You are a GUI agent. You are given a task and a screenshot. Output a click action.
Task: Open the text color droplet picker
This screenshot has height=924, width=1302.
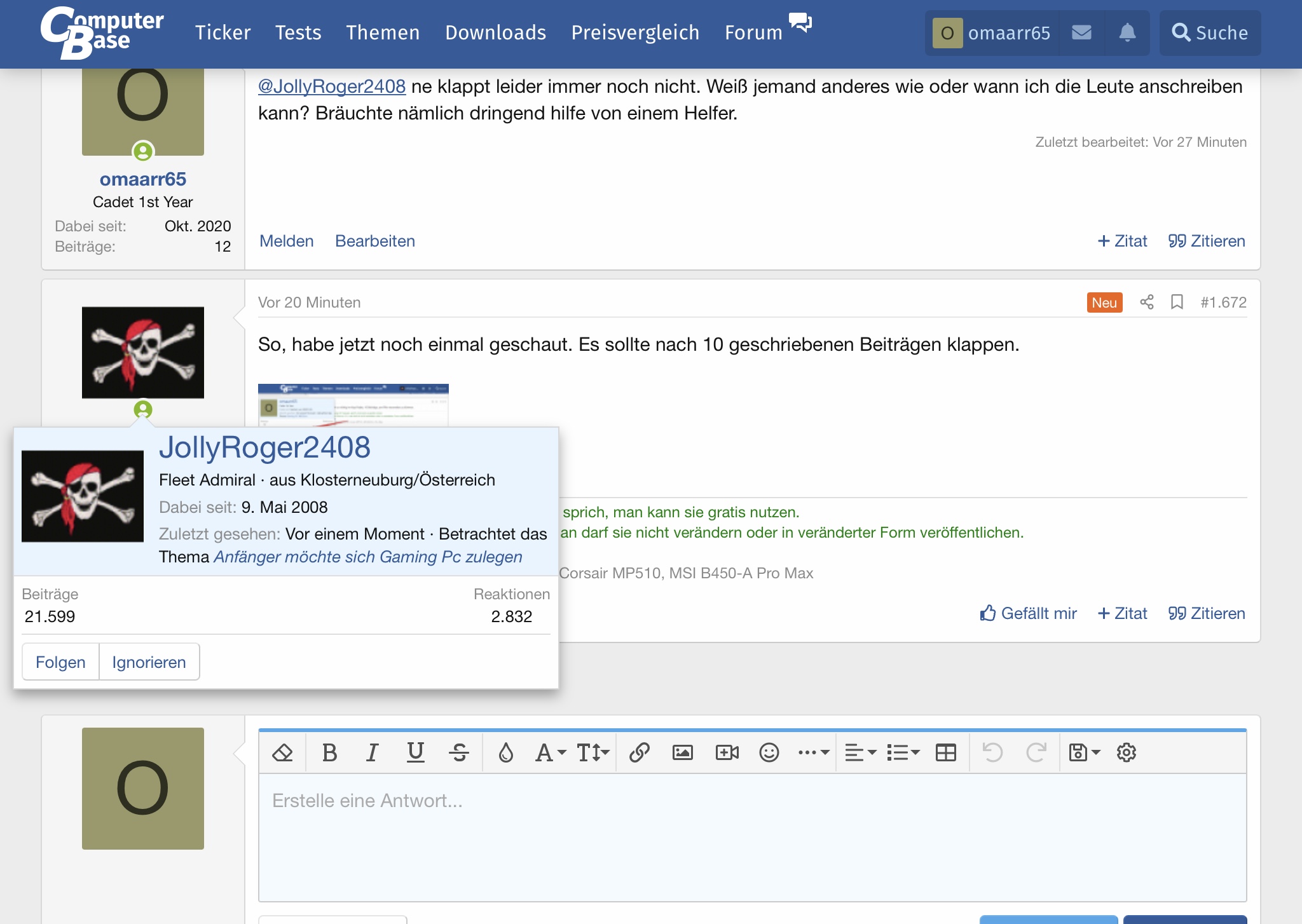point(505,752)
